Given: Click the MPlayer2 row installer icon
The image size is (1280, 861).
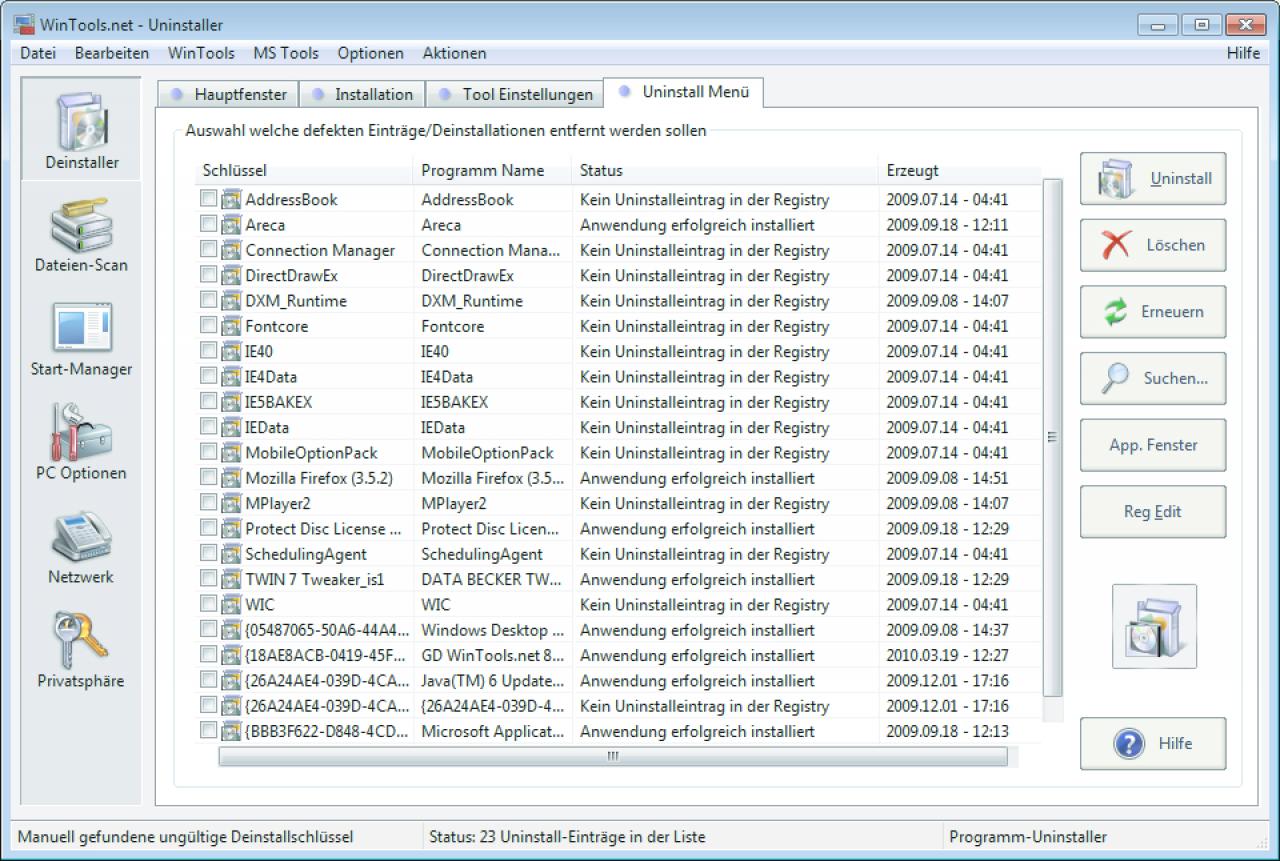Looking at the screenshot, I should (x=231, y=503).
